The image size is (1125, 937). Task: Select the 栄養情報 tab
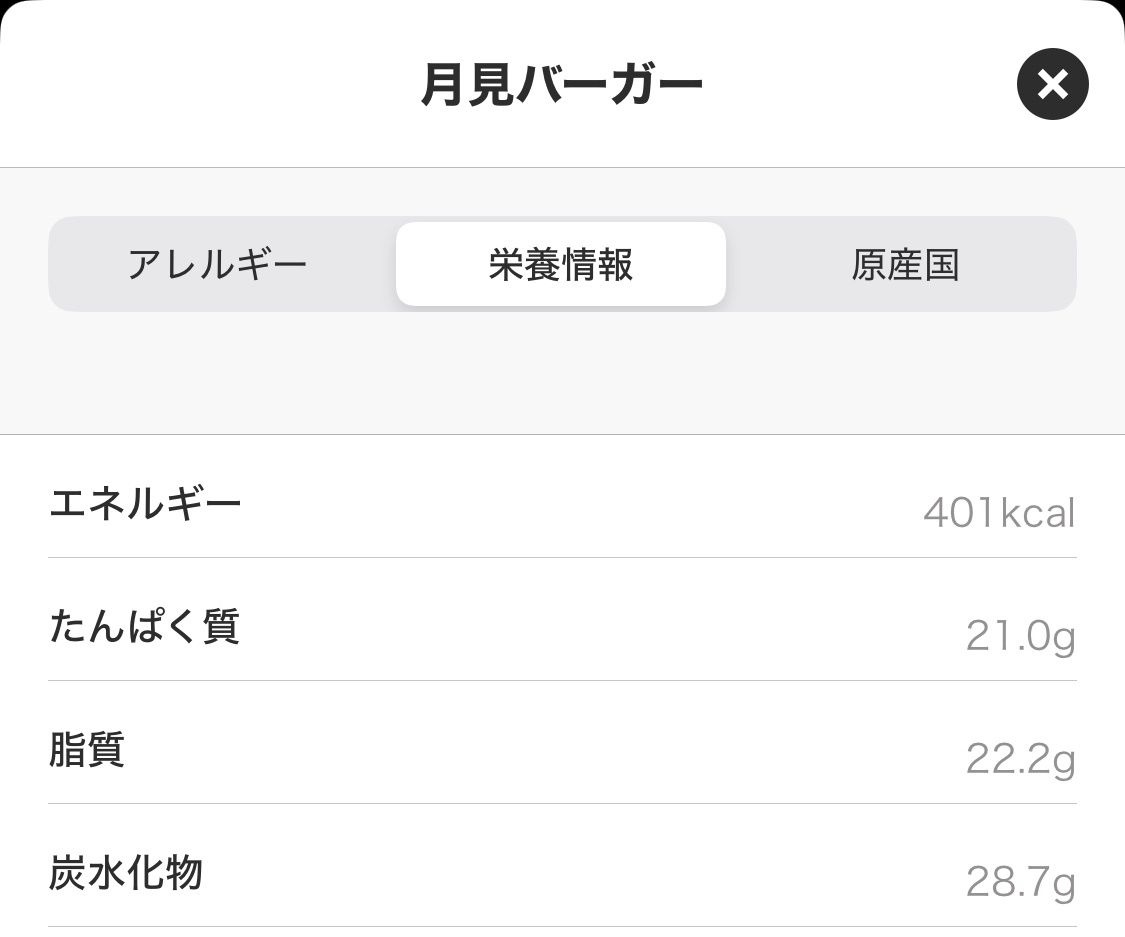point(561,265)
